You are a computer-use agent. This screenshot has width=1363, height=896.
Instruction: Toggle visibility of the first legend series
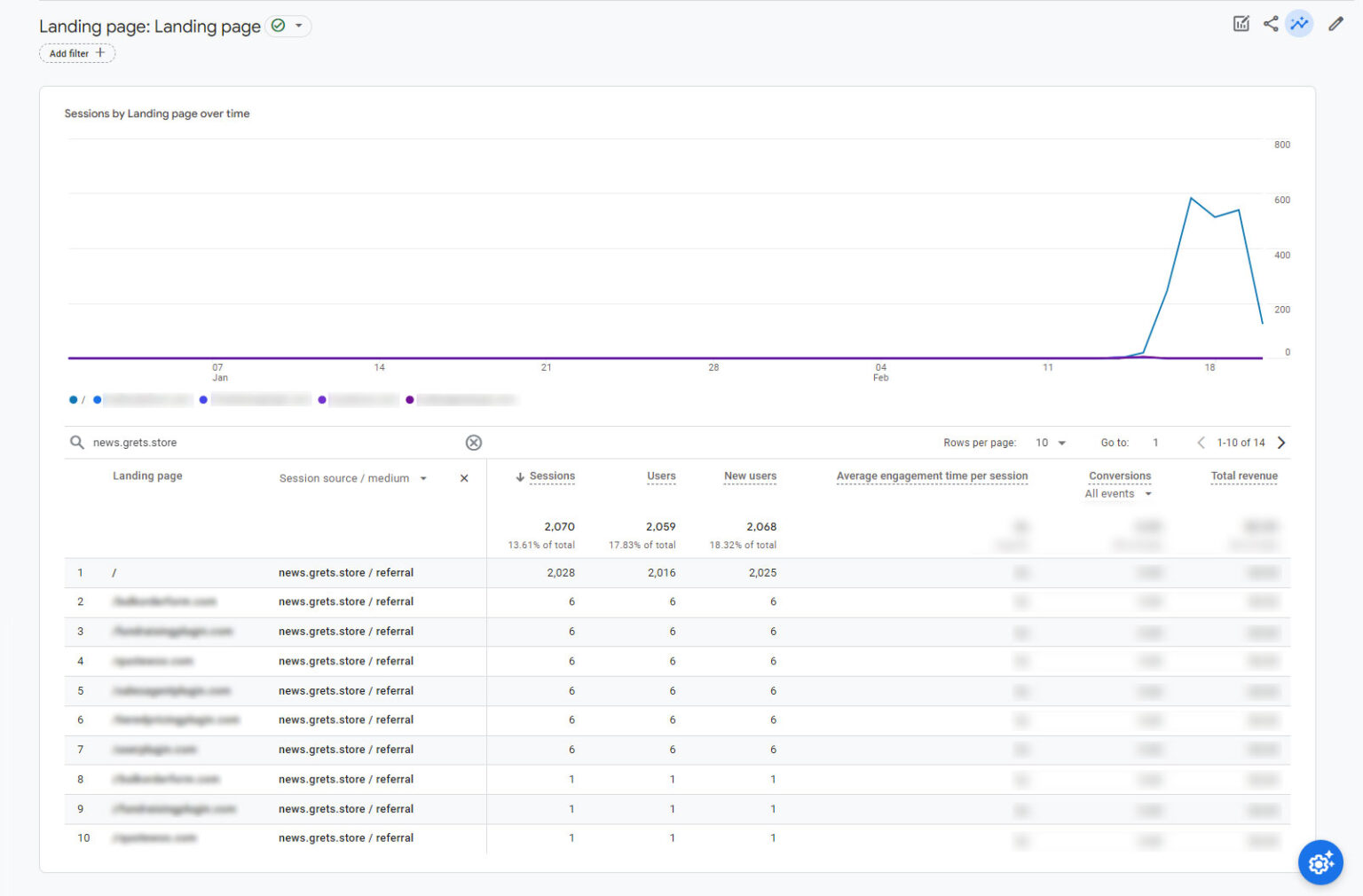point(74,399)
